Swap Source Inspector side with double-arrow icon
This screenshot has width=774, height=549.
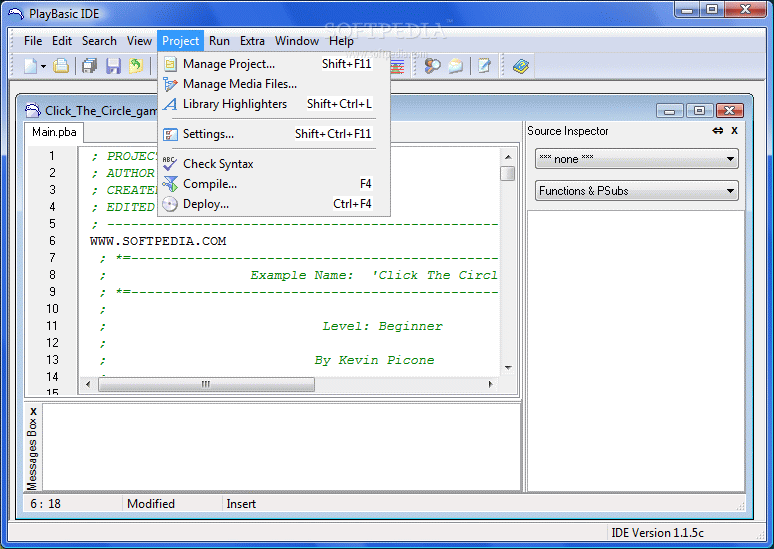[x=718, y=131]
